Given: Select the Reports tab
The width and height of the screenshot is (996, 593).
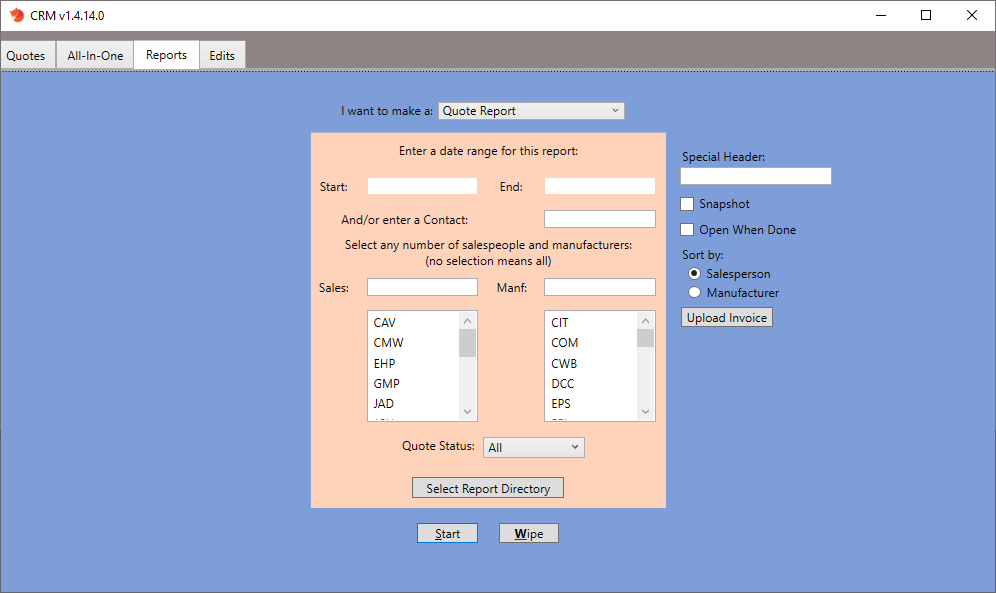Looking at the screenshot, I should (166, 55).
